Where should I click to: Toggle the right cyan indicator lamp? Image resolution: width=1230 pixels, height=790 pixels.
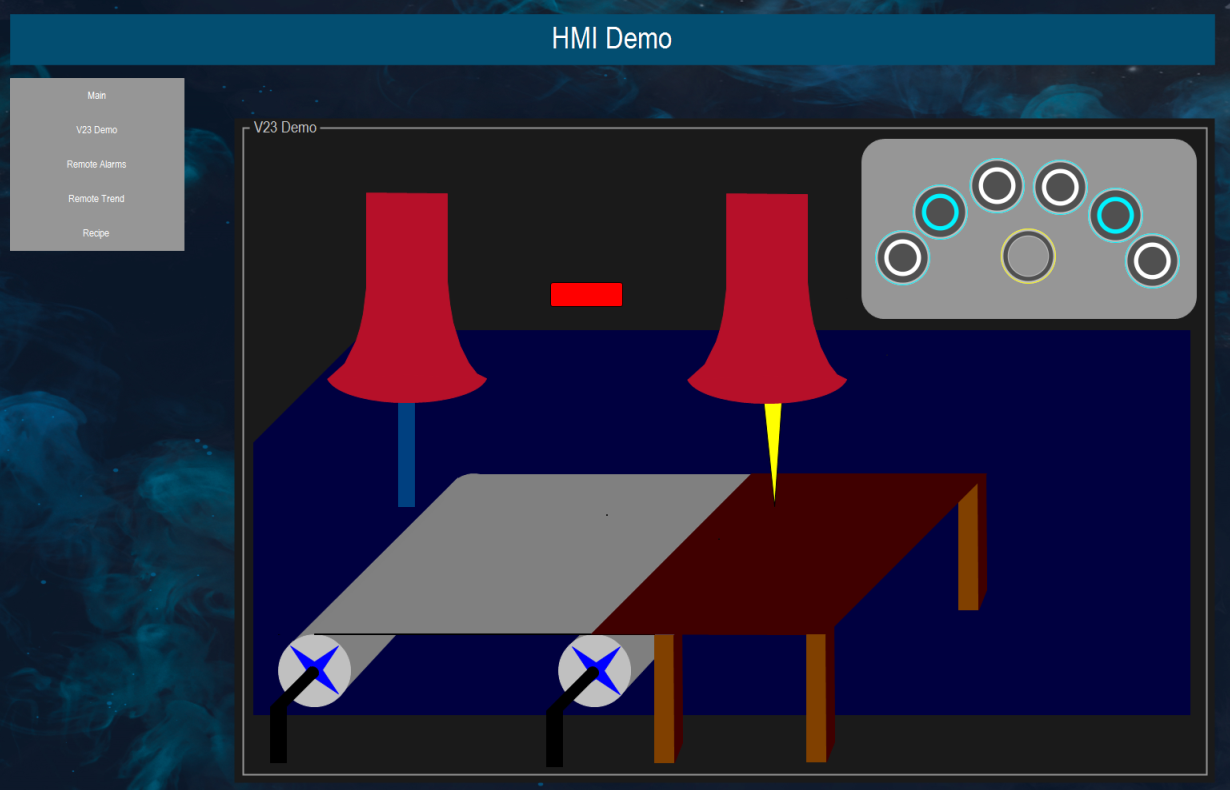(1114, 215)
